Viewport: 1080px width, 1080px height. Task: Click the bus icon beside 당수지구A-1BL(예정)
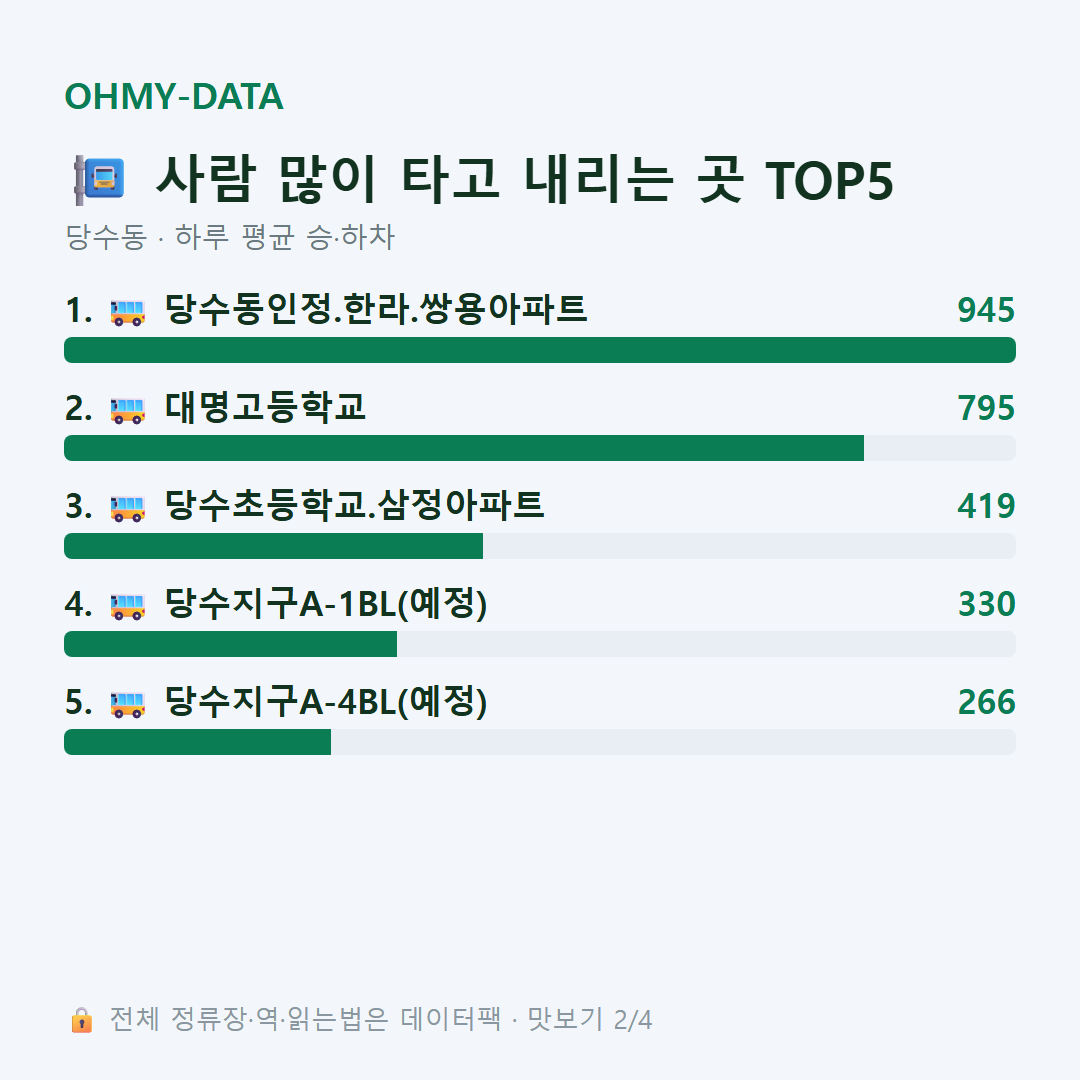coord(128,606)
